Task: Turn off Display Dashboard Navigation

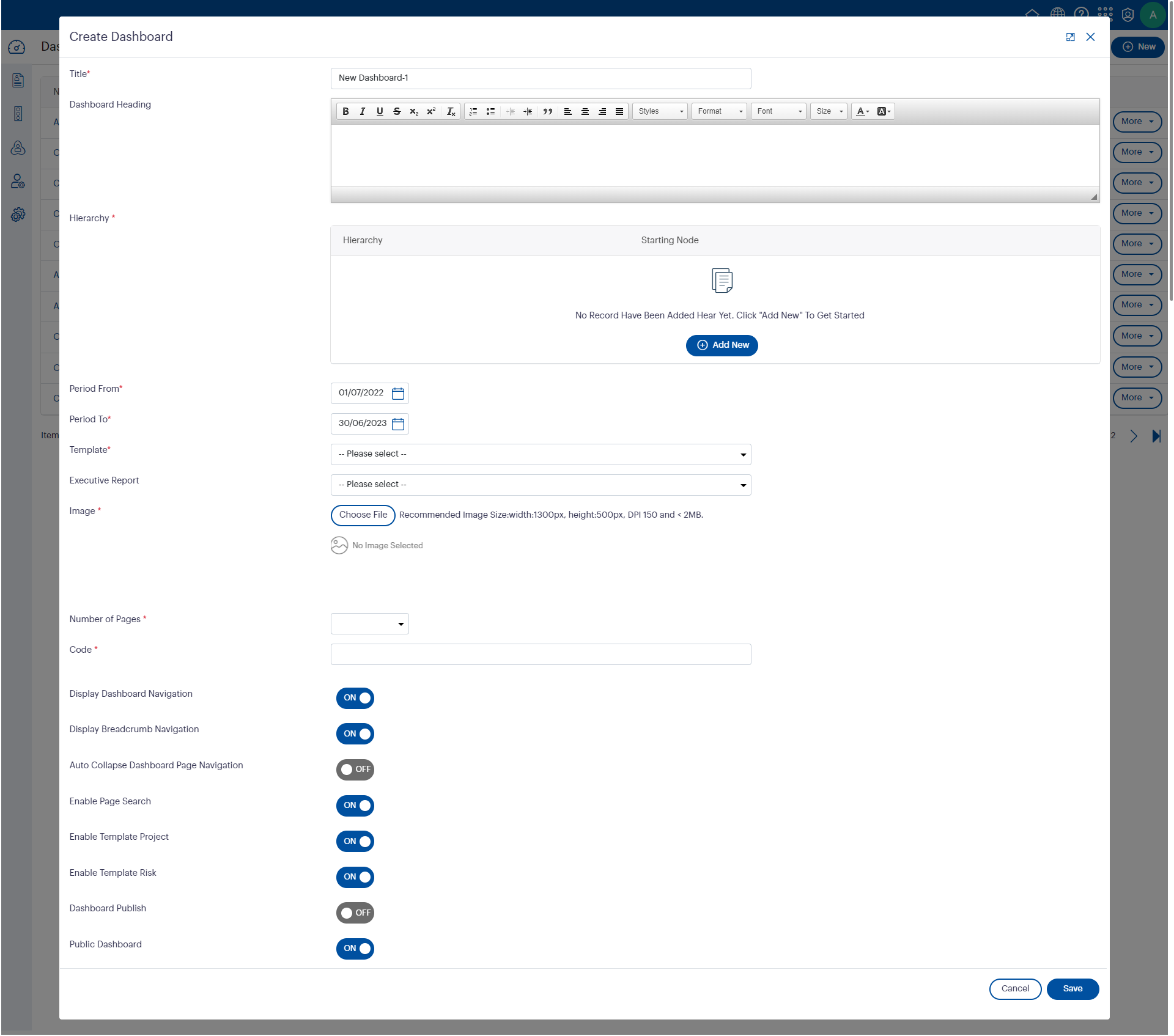Action: point(355,698)
